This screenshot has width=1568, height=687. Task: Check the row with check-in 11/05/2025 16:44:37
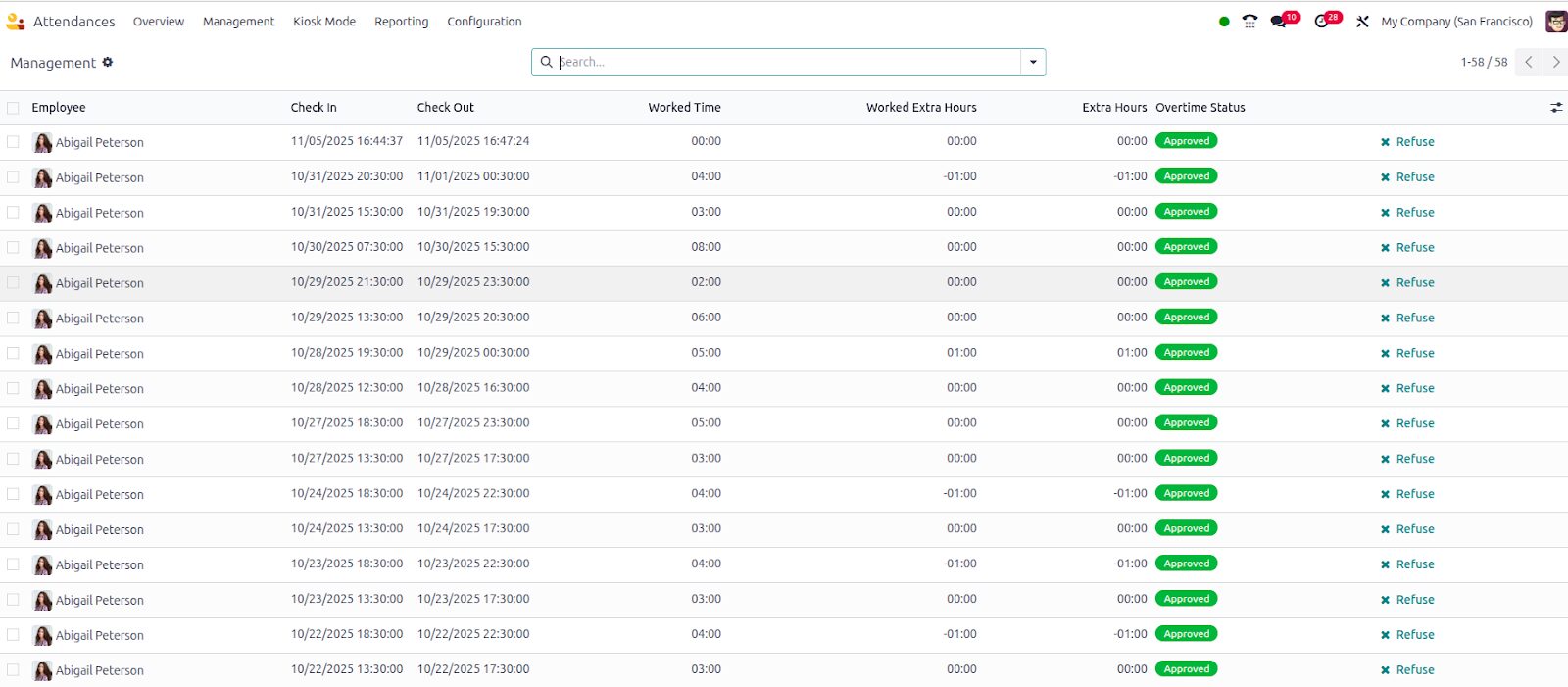(13, 142)
